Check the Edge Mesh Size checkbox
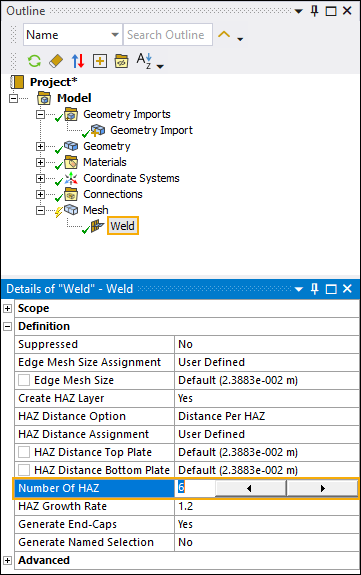Screen dimensions: 361x575 pos(24,380)
